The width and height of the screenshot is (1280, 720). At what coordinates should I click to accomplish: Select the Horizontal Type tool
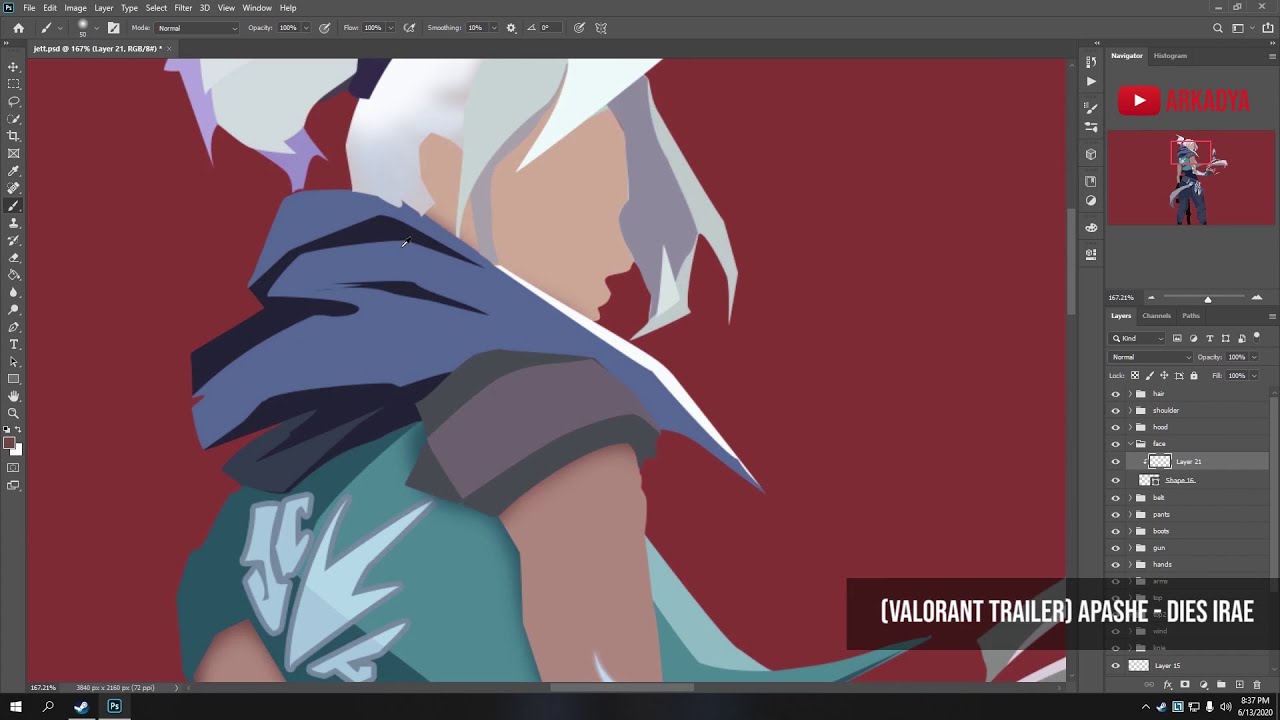[x=14, y=344]
